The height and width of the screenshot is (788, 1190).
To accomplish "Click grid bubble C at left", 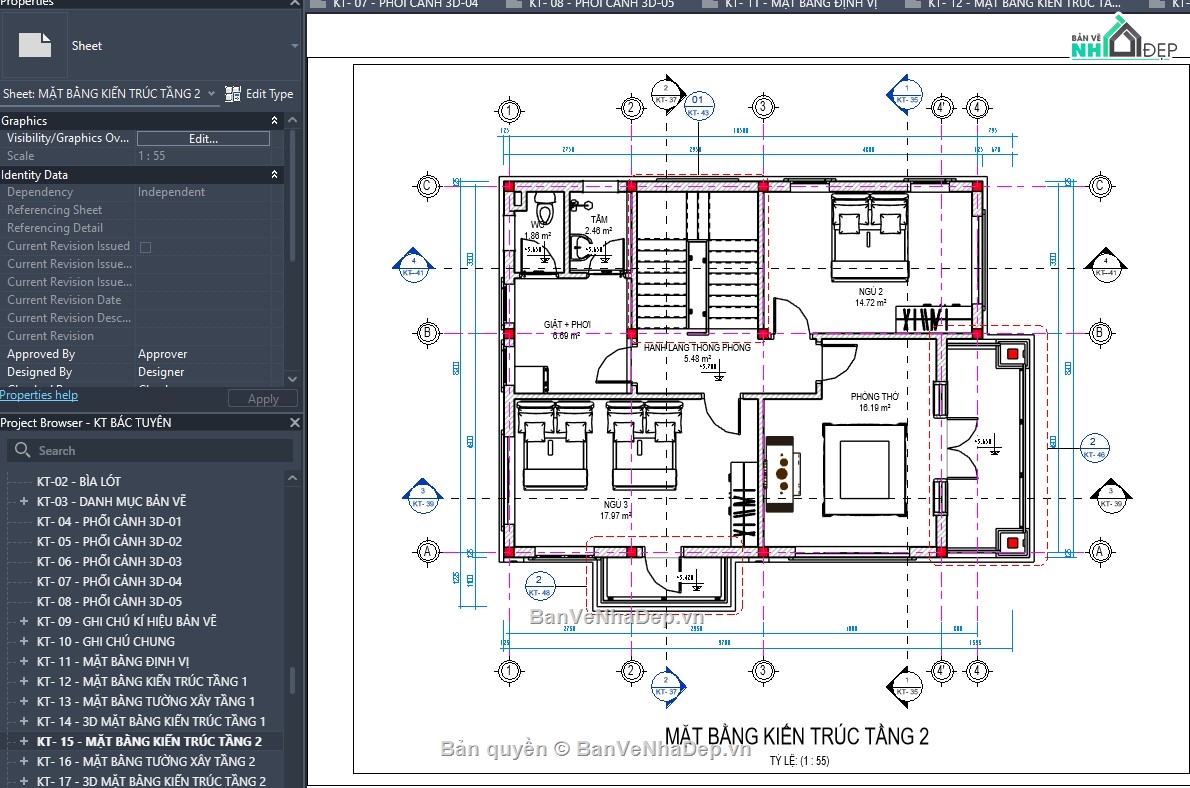I will [x=427, y=186].
